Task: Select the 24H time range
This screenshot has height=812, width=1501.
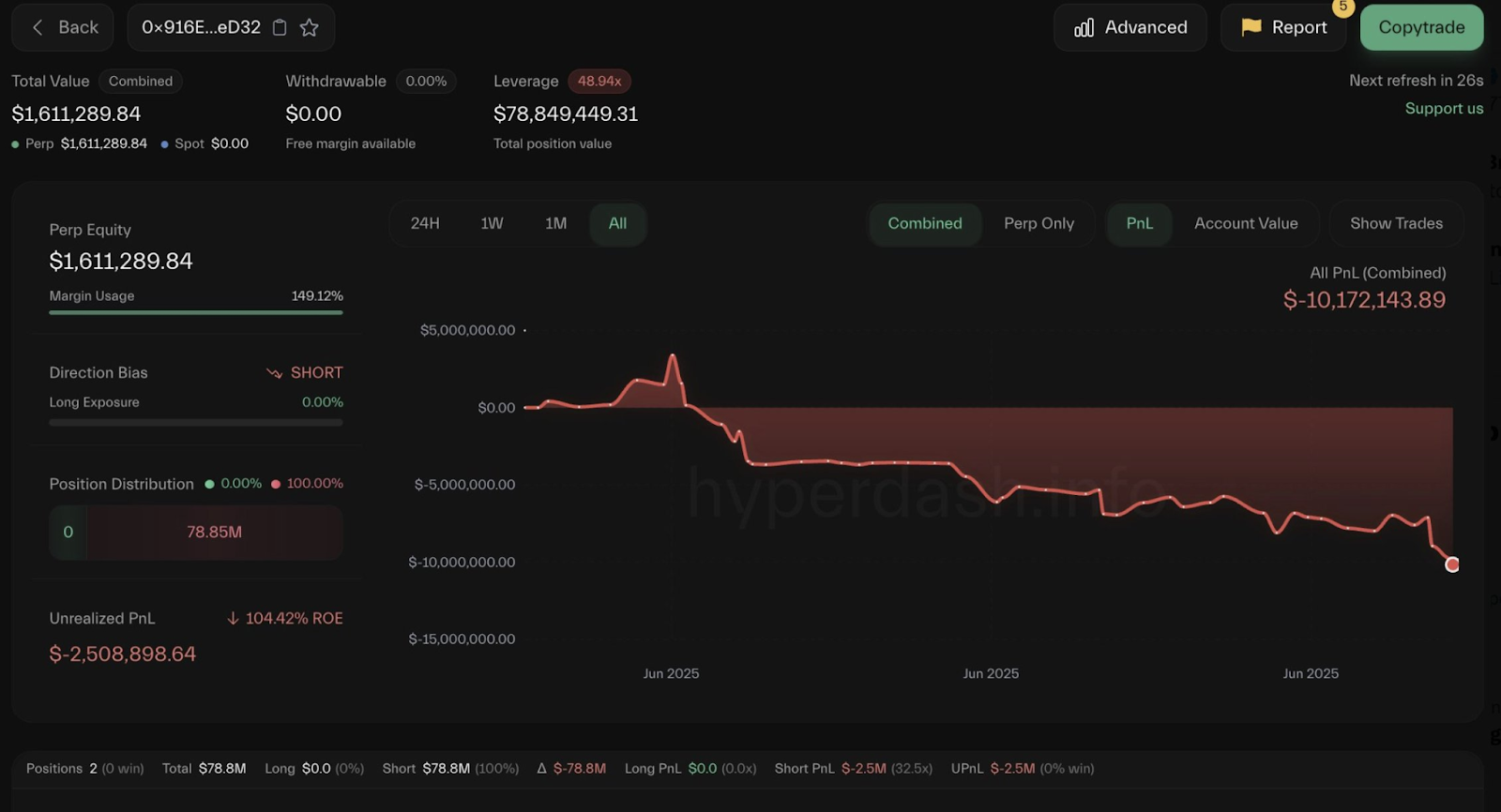Action: click(425, 223)
